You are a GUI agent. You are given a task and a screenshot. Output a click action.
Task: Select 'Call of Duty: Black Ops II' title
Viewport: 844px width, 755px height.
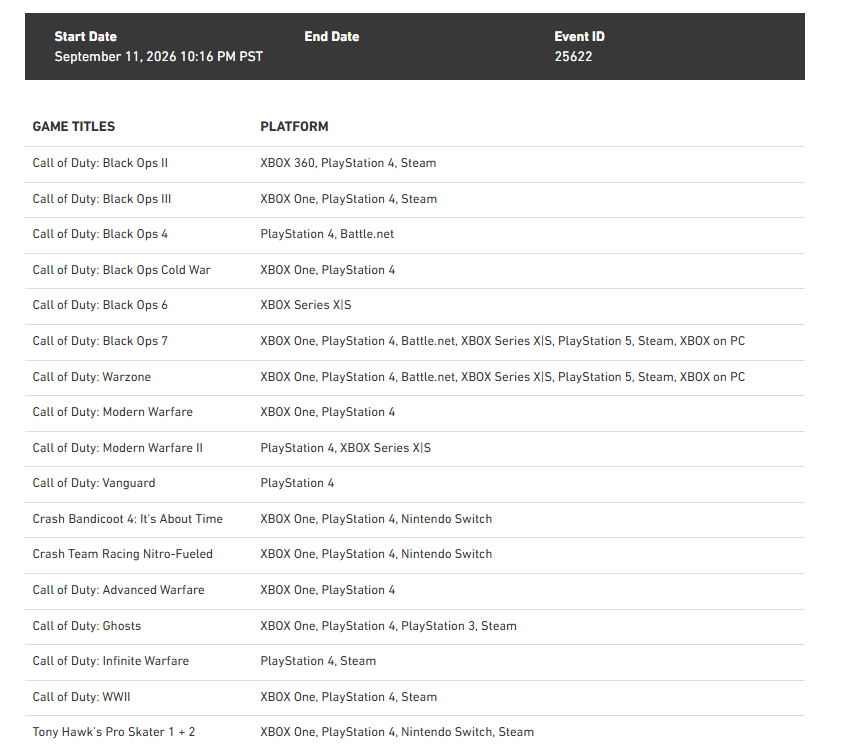(x=100, y=163)
